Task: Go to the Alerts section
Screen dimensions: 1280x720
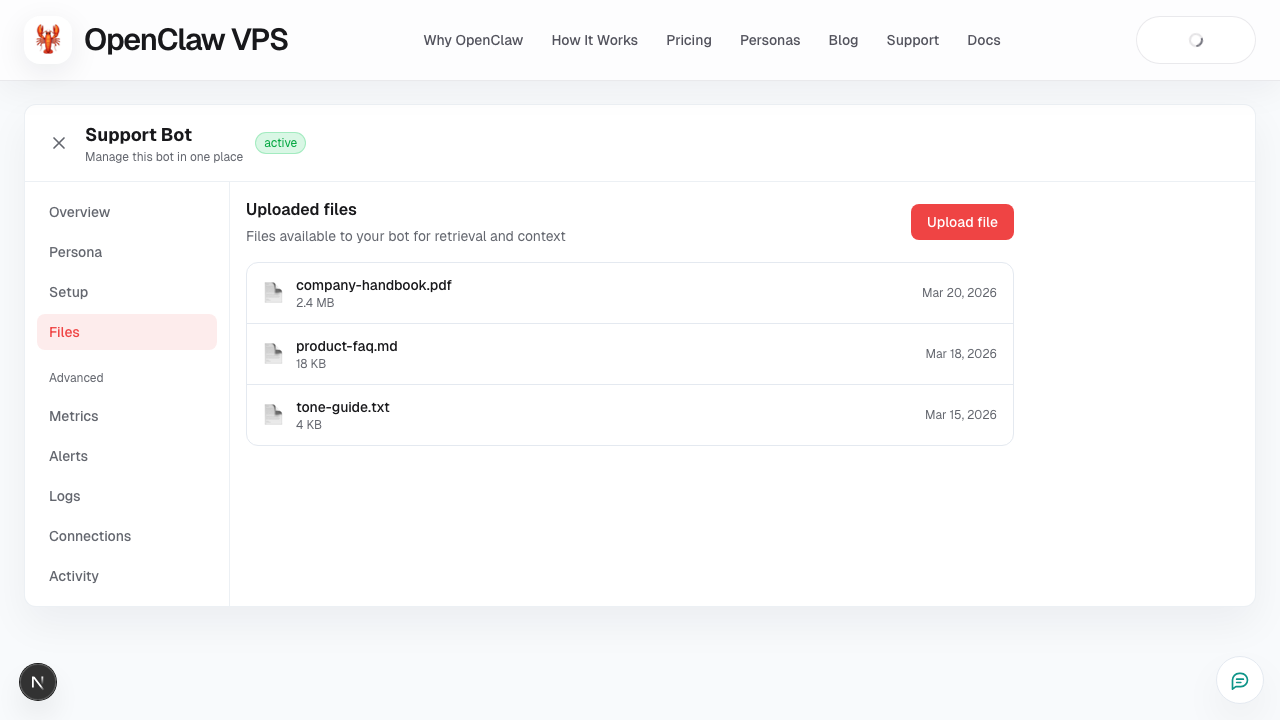Action: point(68,456)
